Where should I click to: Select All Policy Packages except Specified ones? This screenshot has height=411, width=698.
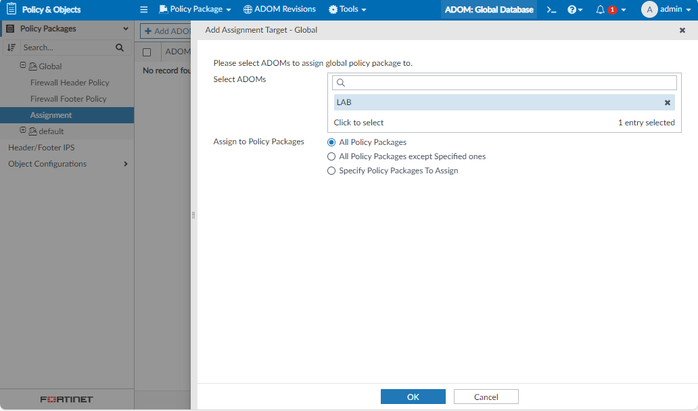[331, 157]
